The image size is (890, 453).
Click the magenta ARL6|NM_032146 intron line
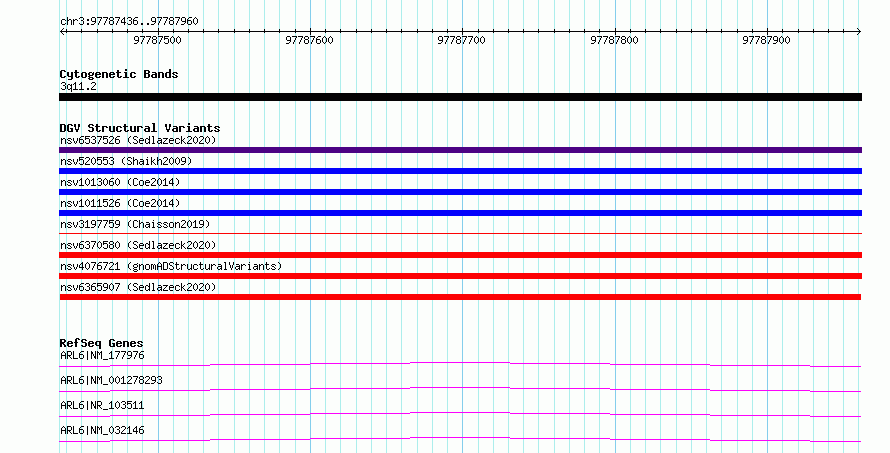point(460,439)
